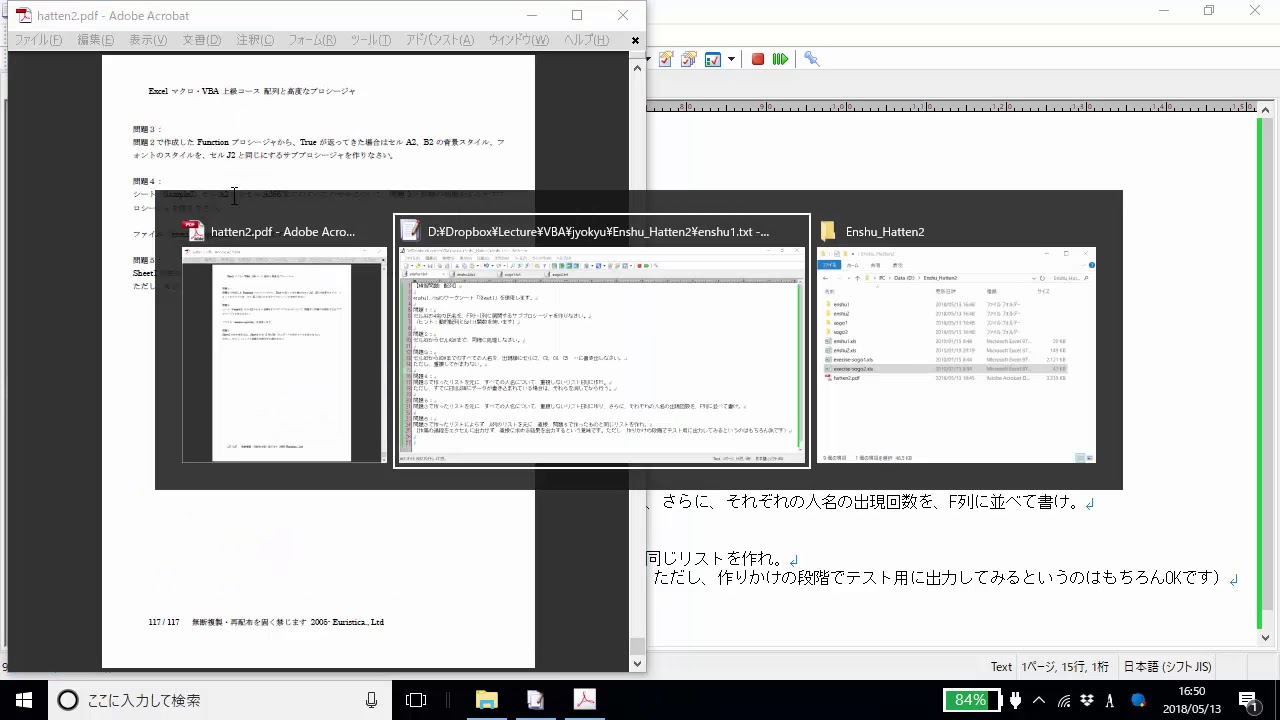
Task: Click the 日本語 (シフトJIS) encoding in status bar
Action: (1167, 667)
